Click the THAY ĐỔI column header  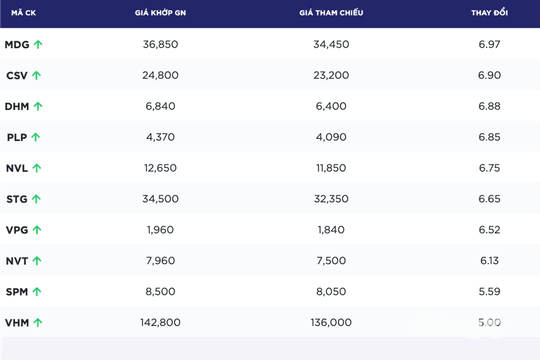489,13
